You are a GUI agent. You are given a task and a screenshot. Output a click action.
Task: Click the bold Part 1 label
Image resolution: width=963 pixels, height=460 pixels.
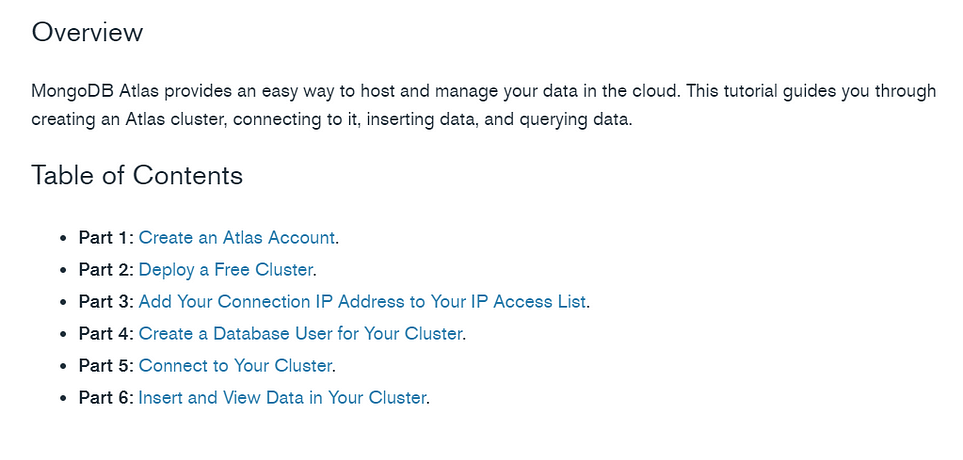[x=106, y=238]
